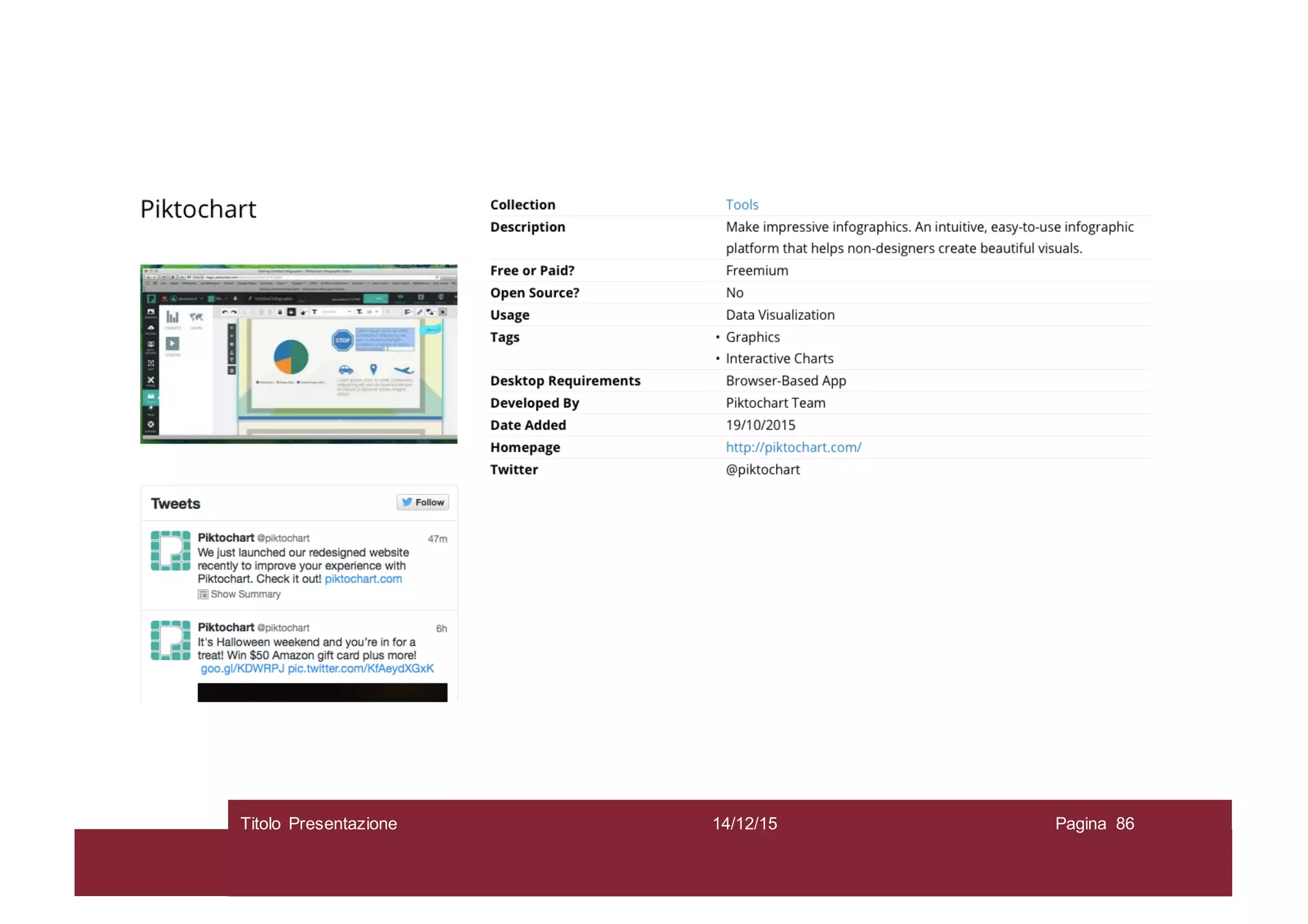Click the pie chart in the infographic

[x=291, y=357]
